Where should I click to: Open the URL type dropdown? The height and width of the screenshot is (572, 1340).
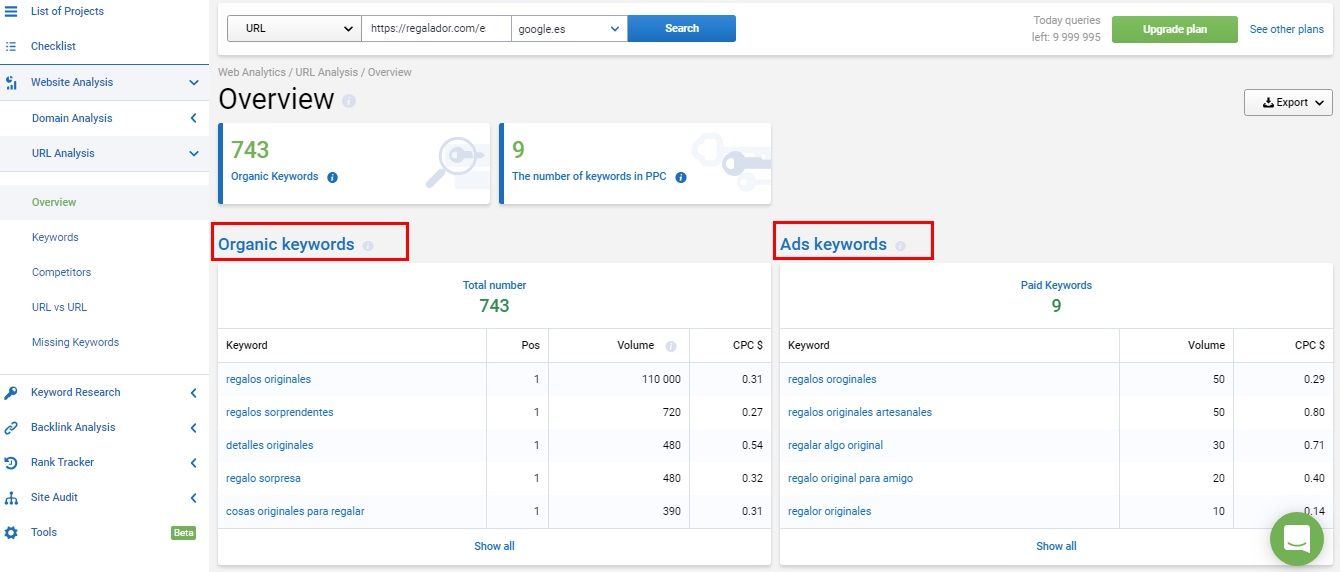coord(293,29)
